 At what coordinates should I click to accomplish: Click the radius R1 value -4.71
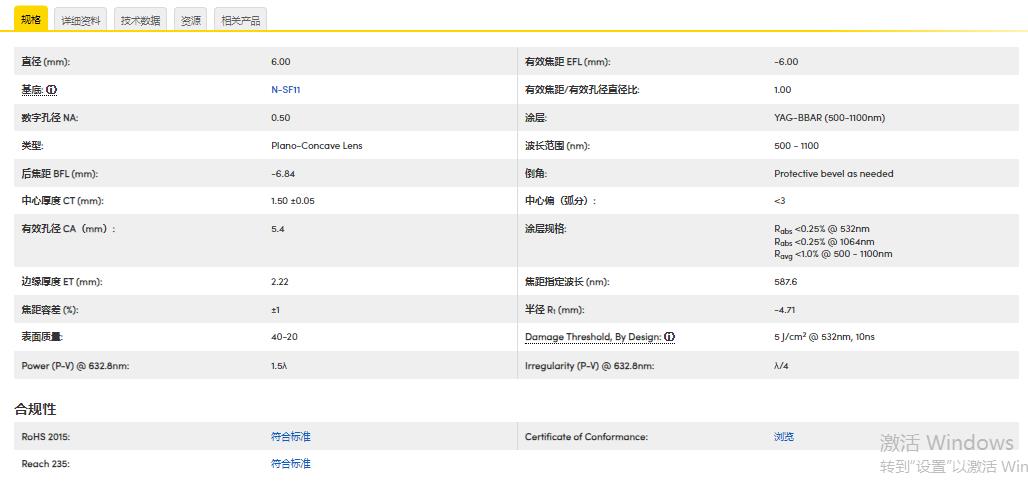point(785,310)
